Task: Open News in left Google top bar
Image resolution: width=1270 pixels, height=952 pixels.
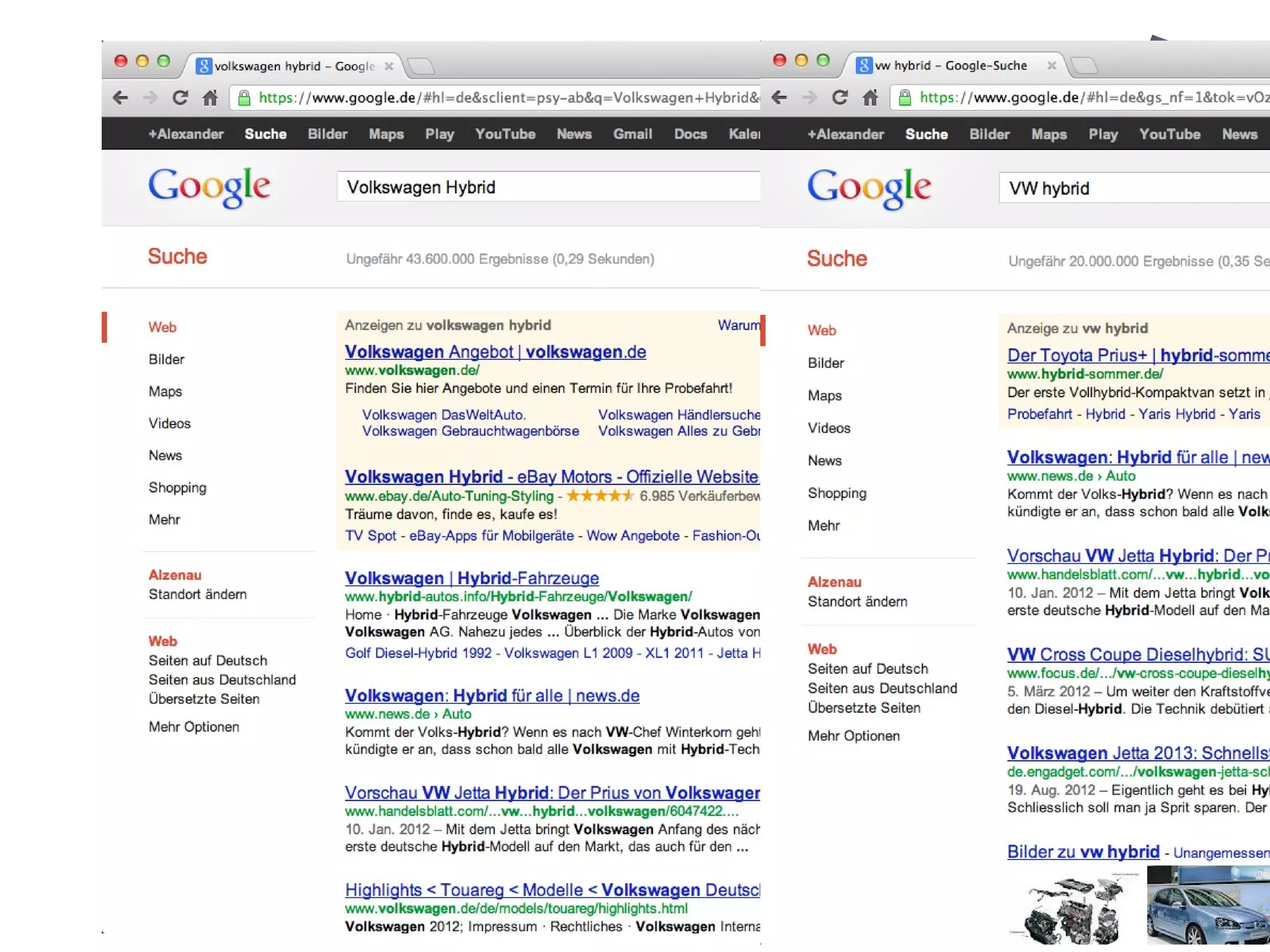Action: coord(574,134)
